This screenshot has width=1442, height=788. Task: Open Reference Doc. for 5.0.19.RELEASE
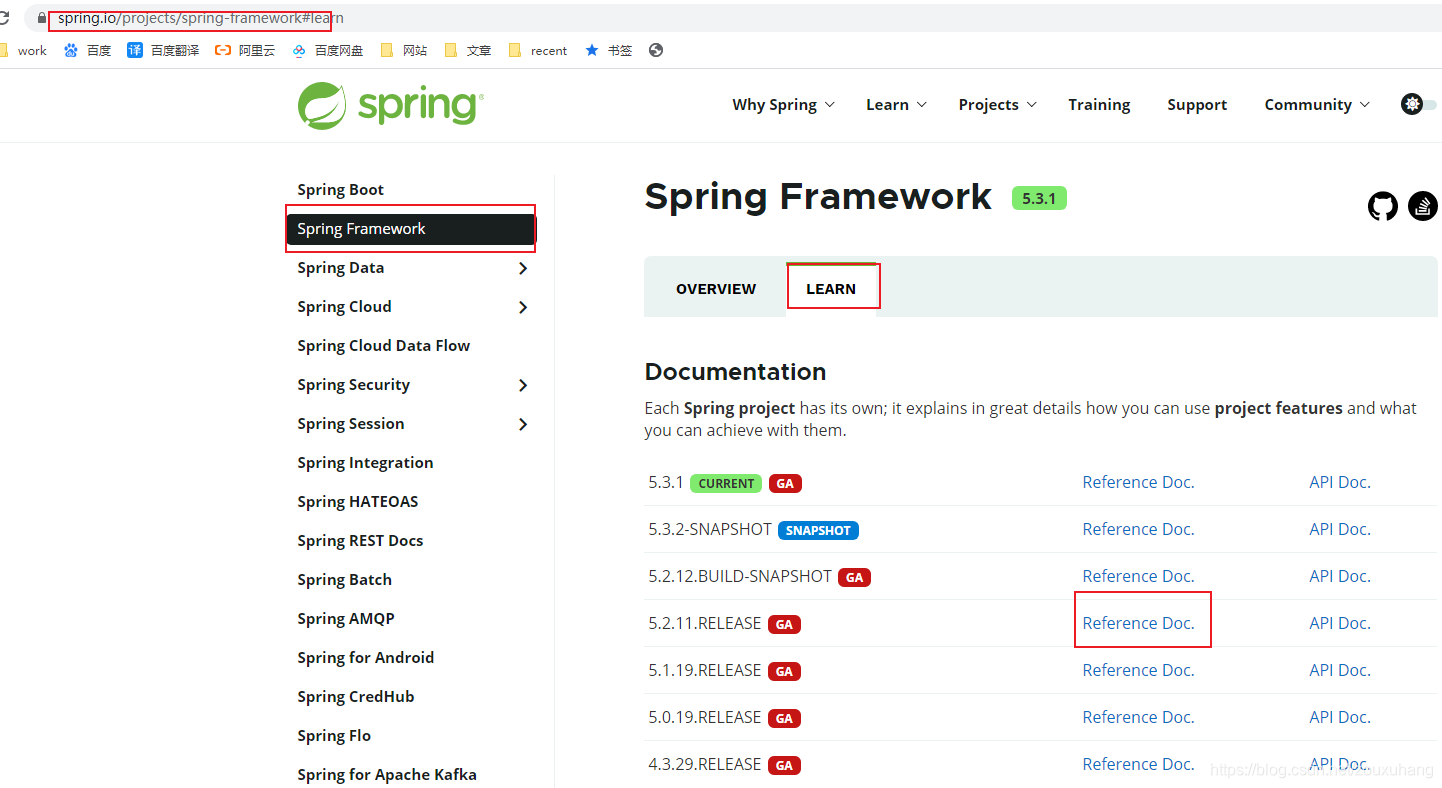click(1138, 717)
